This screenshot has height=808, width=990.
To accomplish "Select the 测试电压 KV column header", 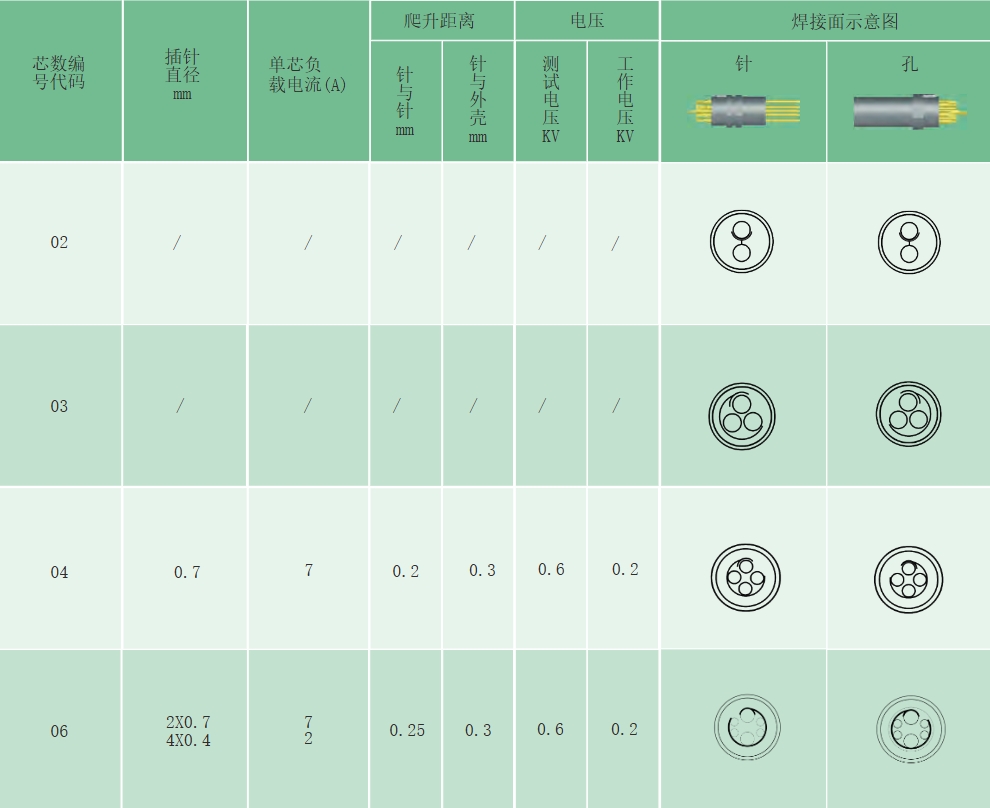I will point(551,100).
